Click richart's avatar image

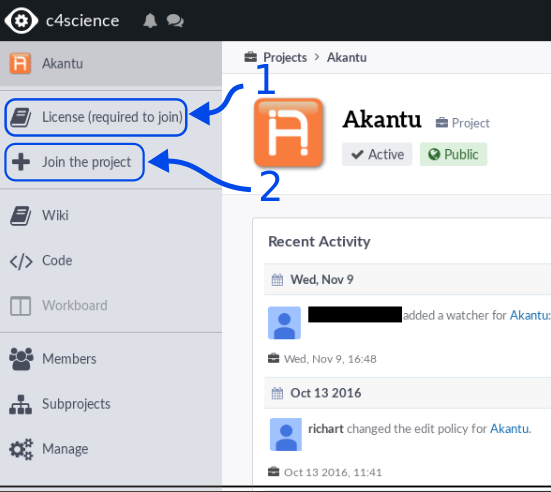[x=286, y=434]
